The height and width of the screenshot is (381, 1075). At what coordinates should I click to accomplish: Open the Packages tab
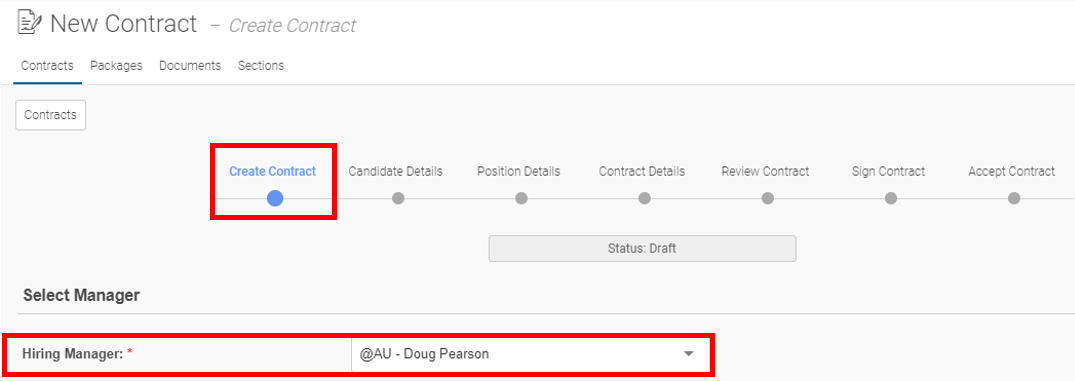coord(117,66)
